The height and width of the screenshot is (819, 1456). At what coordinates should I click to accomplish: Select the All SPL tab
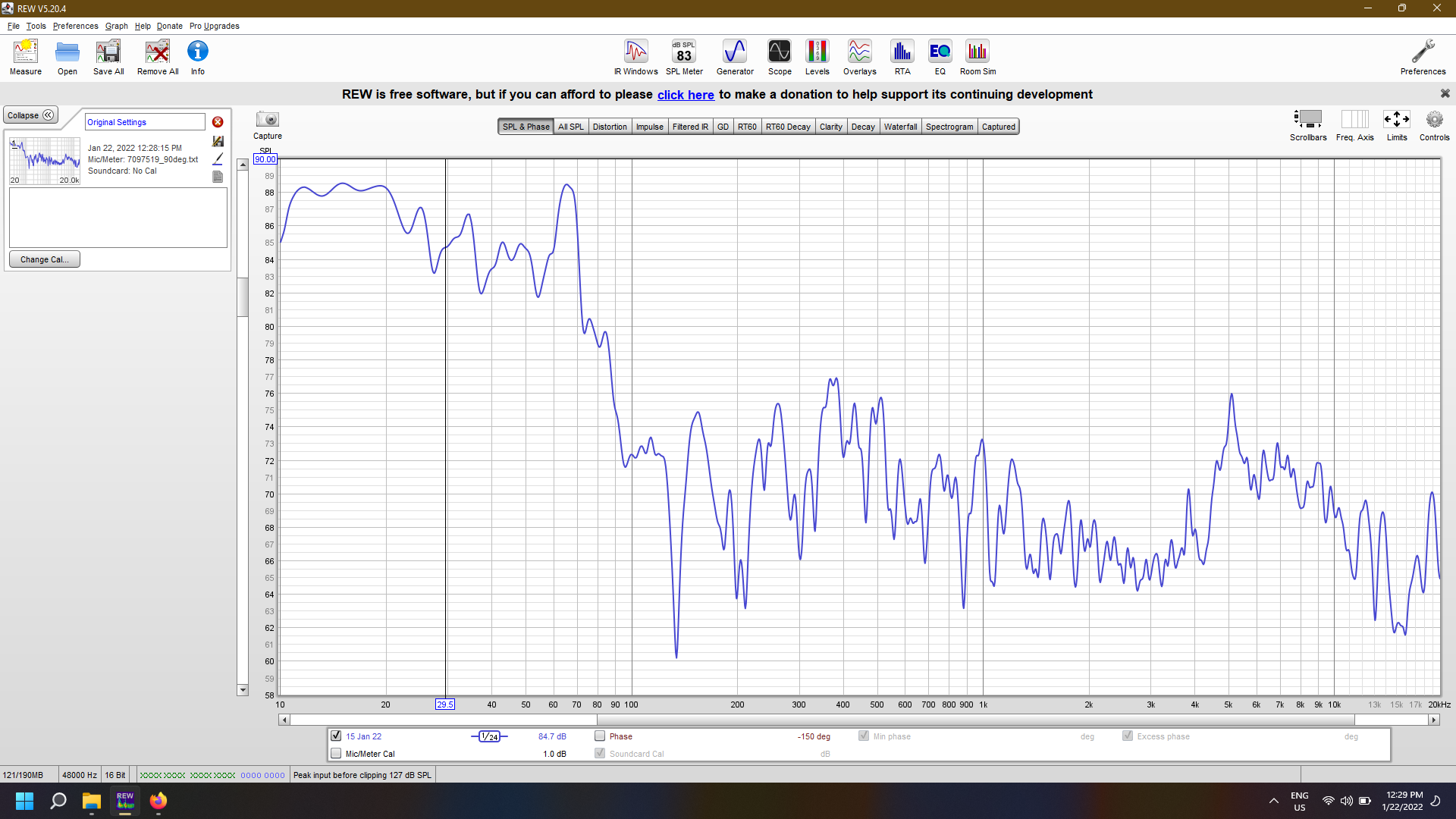click(571, 127)
